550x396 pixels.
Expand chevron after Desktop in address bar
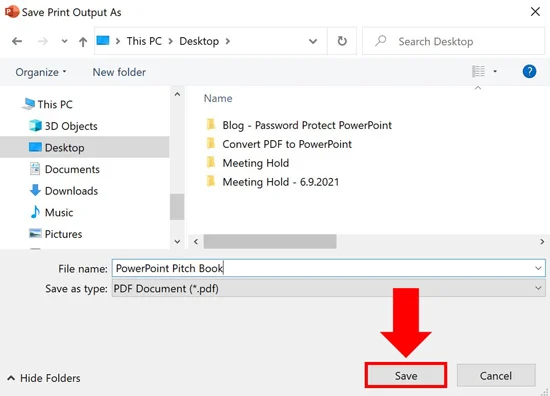pyautogui.click(x=228, y=41)
